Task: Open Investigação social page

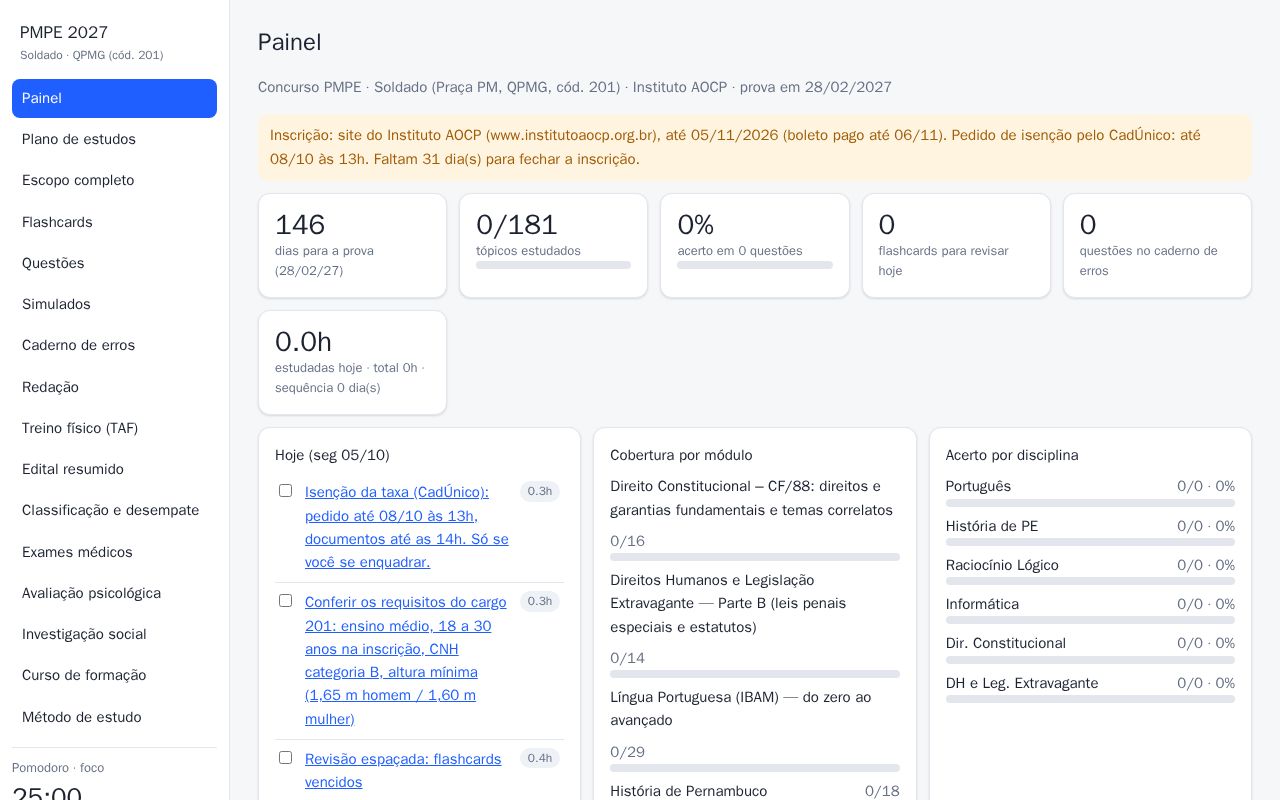Action: [x=114, y=634]
